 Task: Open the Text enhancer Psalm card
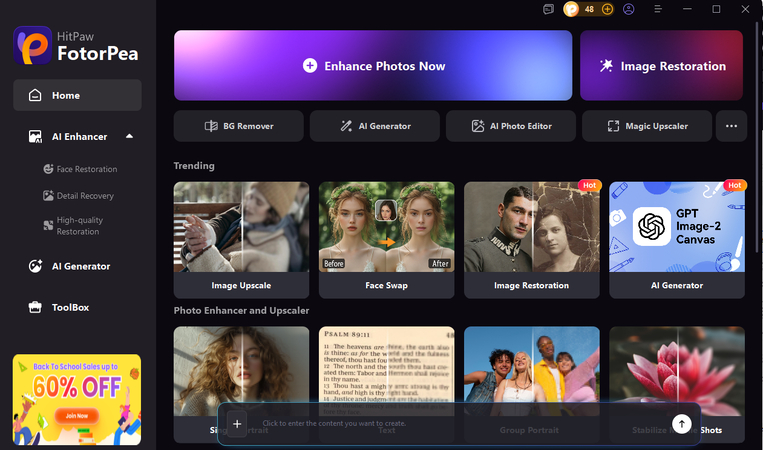coord(386,384)
